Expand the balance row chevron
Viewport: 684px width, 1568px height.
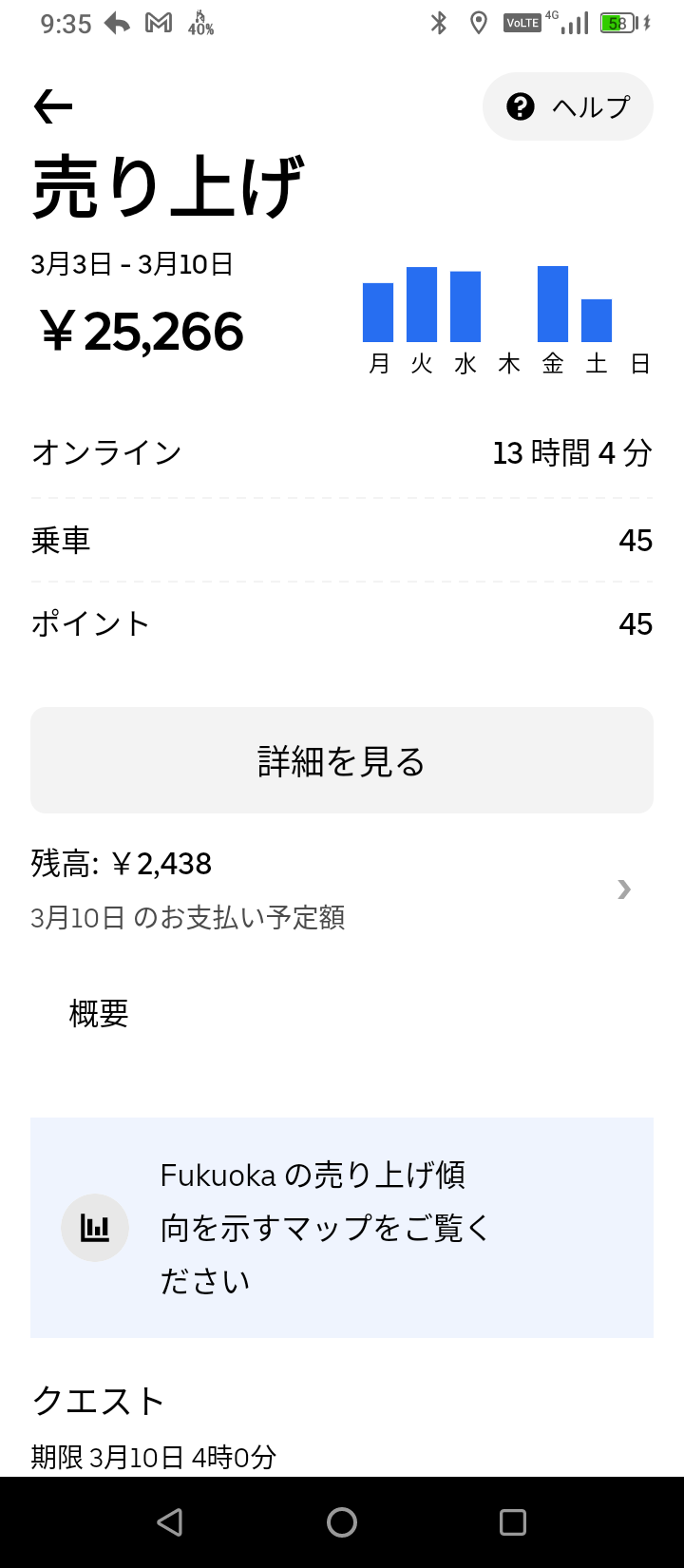pyautogui.click(x=624, y=889)
